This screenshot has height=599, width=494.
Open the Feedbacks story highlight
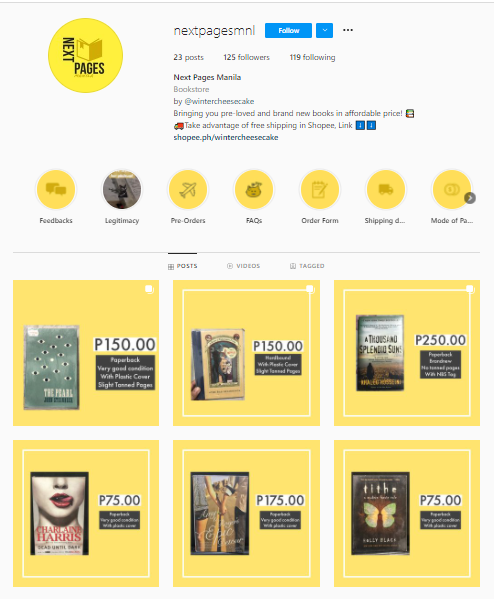pyautogui.click(x=56, y=189)
